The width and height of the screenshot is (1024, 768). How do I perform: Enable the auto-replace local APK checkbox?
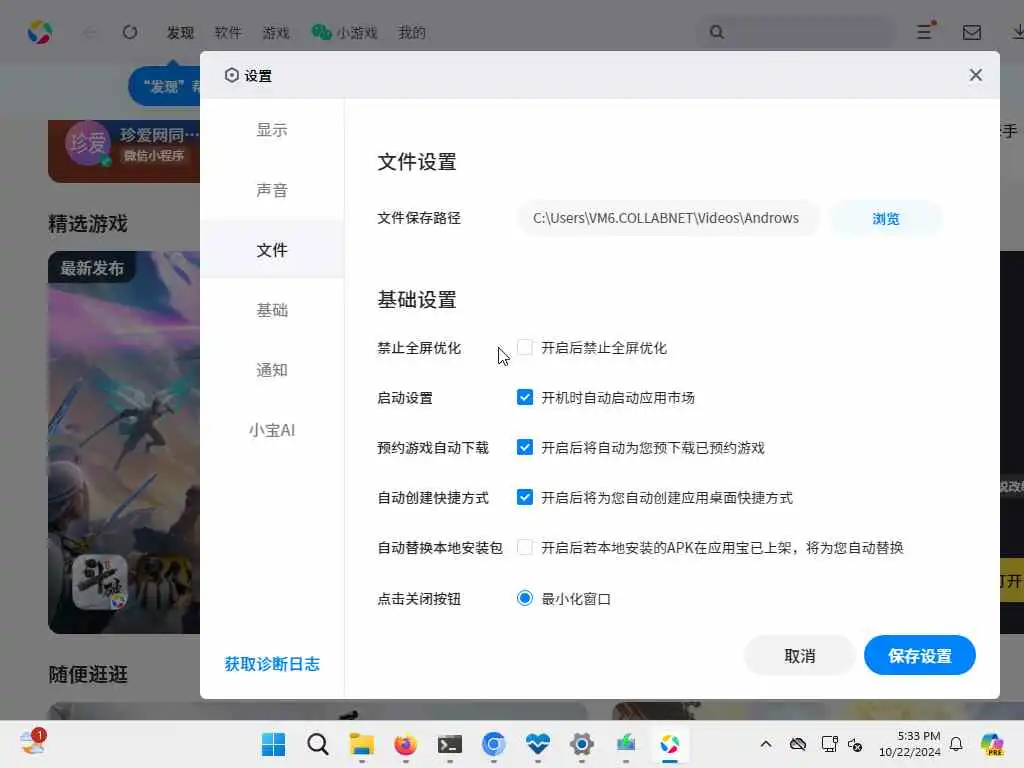pos(524,547)
